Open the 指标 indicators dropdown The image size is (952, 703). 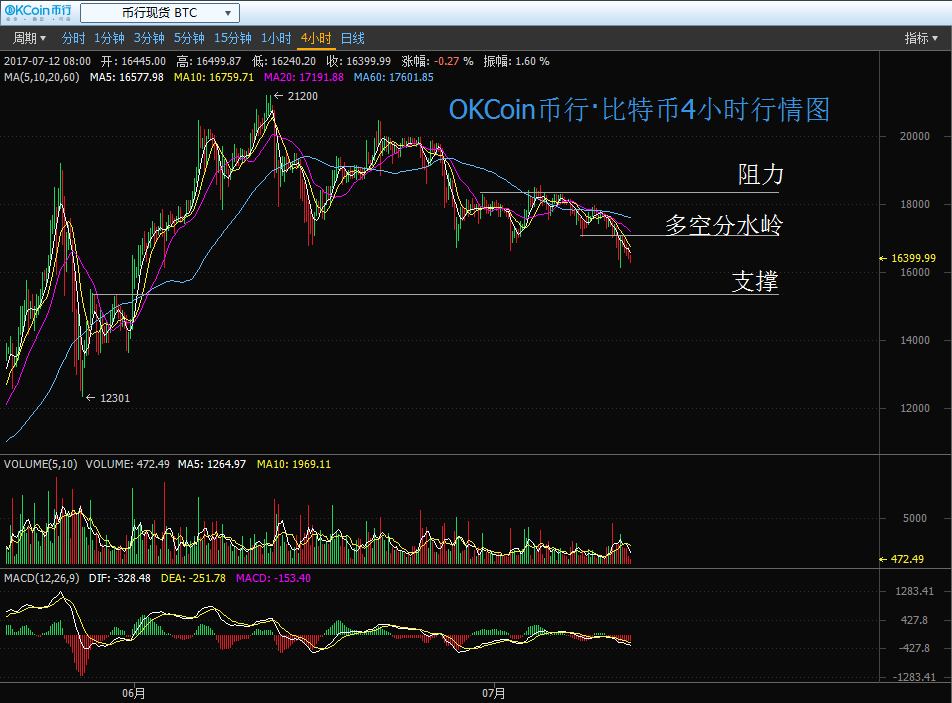[x=920, y=38]
